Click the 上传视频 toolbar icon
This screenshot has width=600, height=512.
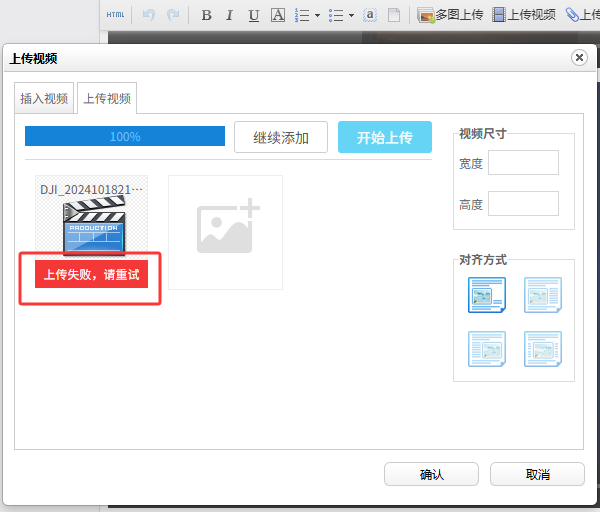(x=524, y=15)
